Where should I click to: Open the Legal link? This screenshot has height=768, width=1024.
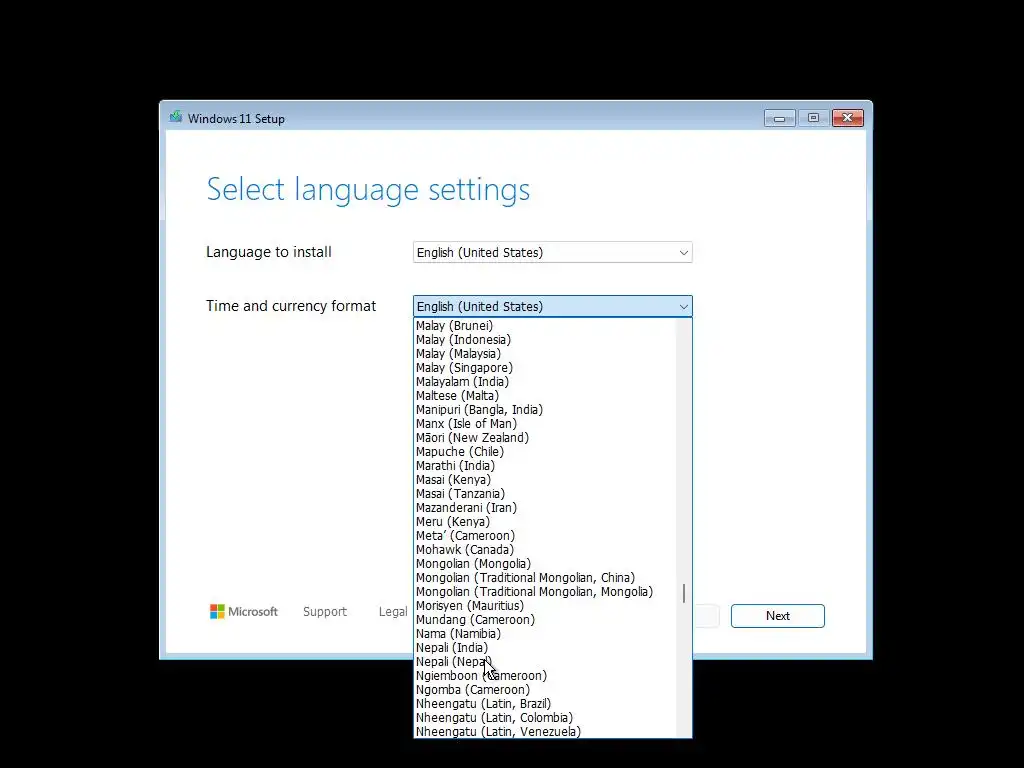(392, 612)
